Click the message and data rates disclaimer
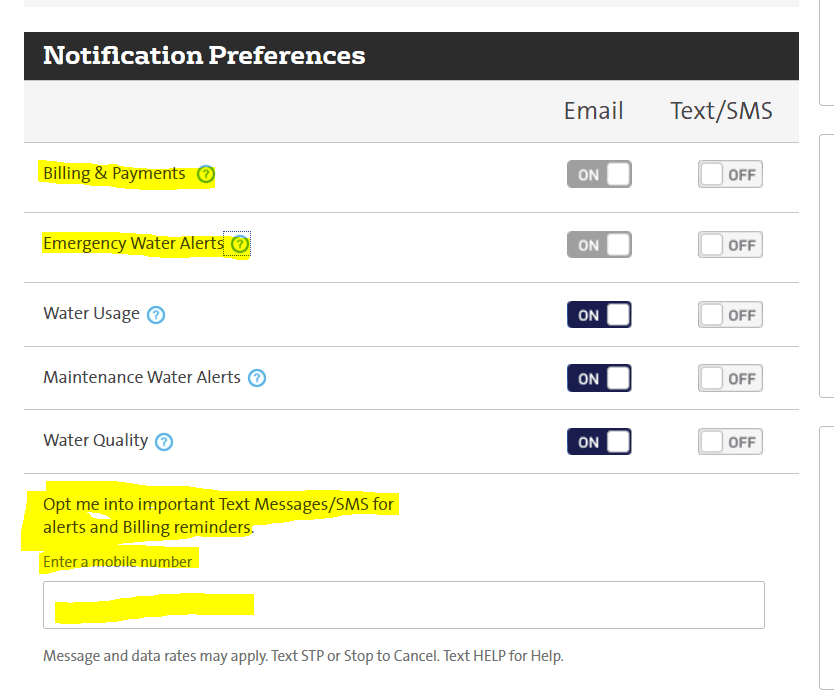 click(303, 654)
